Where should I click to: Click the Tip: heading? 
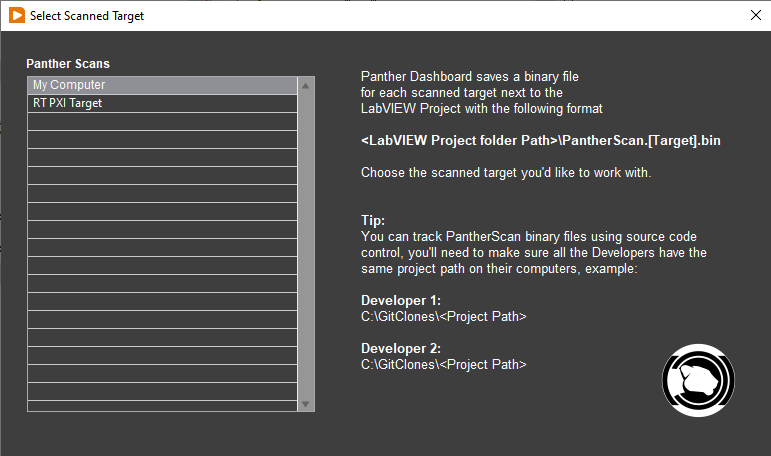coord(373,220)
